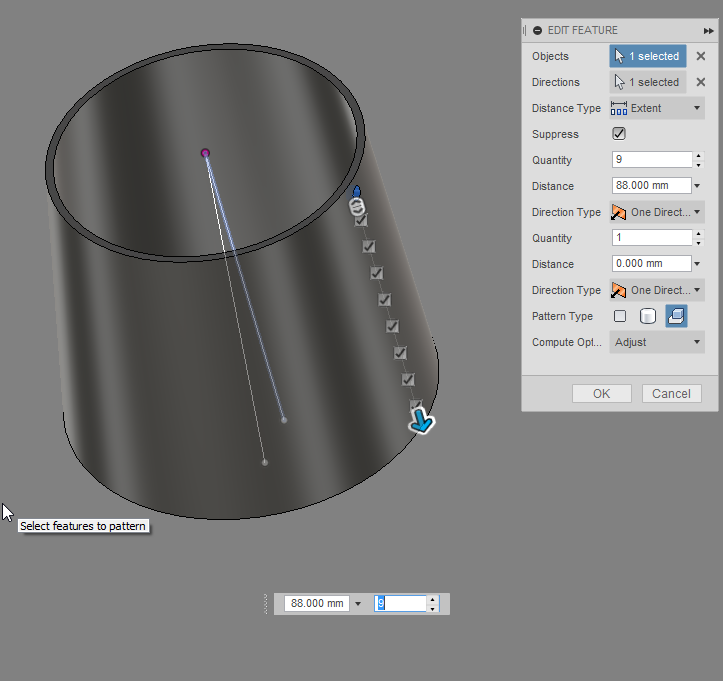Open the dropdown arrow beside floating 88.000 mm
Viewport: 723px width, 681px height.
(x=358, y=604)
